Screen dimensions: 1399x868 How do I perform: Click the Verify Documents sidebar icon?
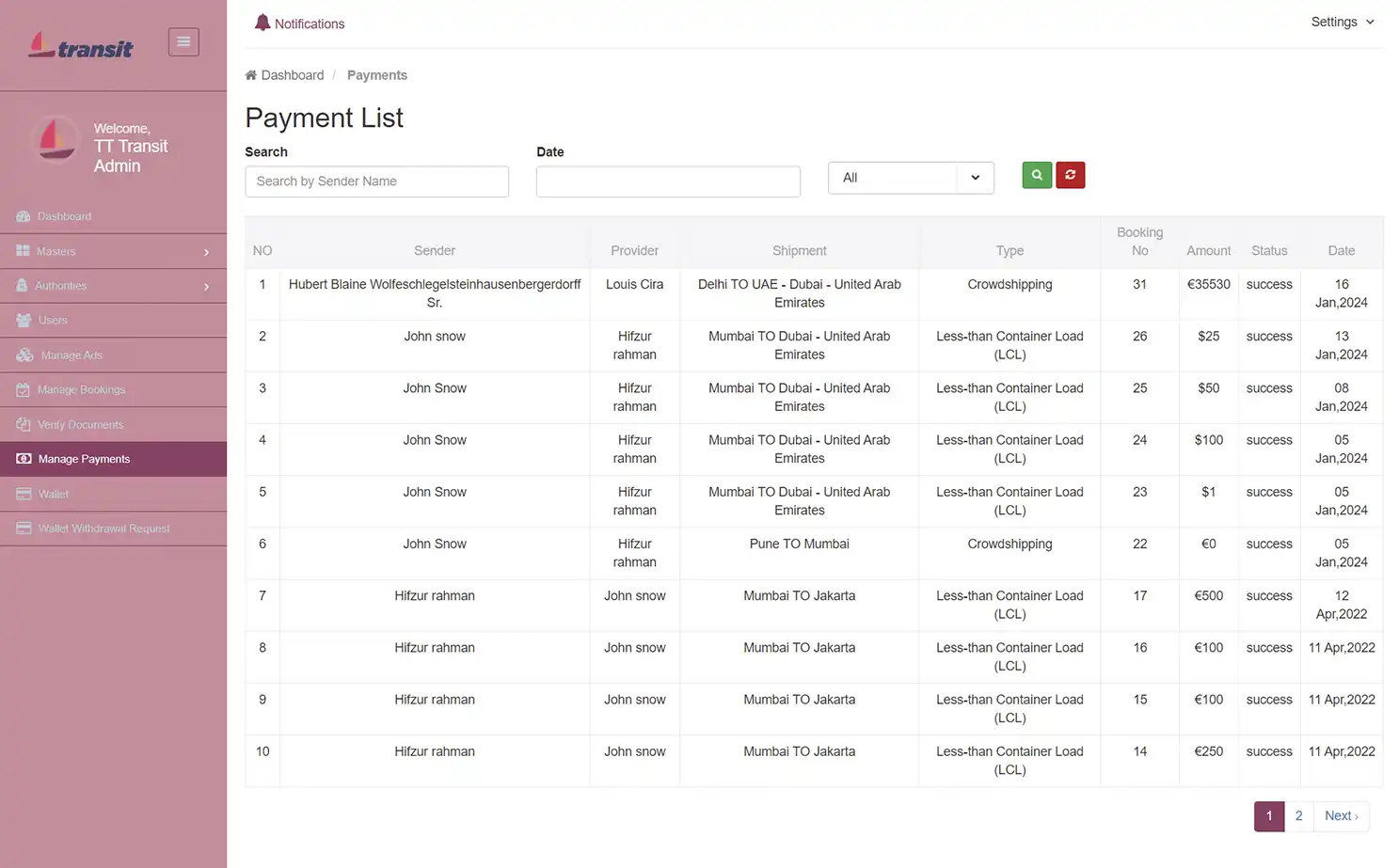(23, 424)
